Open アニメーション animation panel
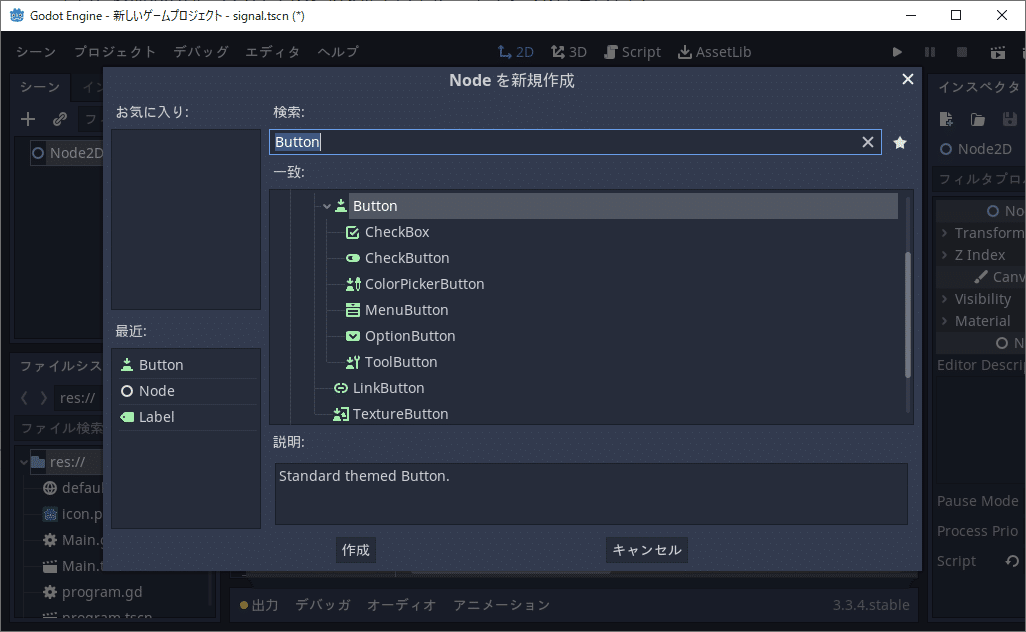This screenshot has width=1026, height=632. (502, 605)
